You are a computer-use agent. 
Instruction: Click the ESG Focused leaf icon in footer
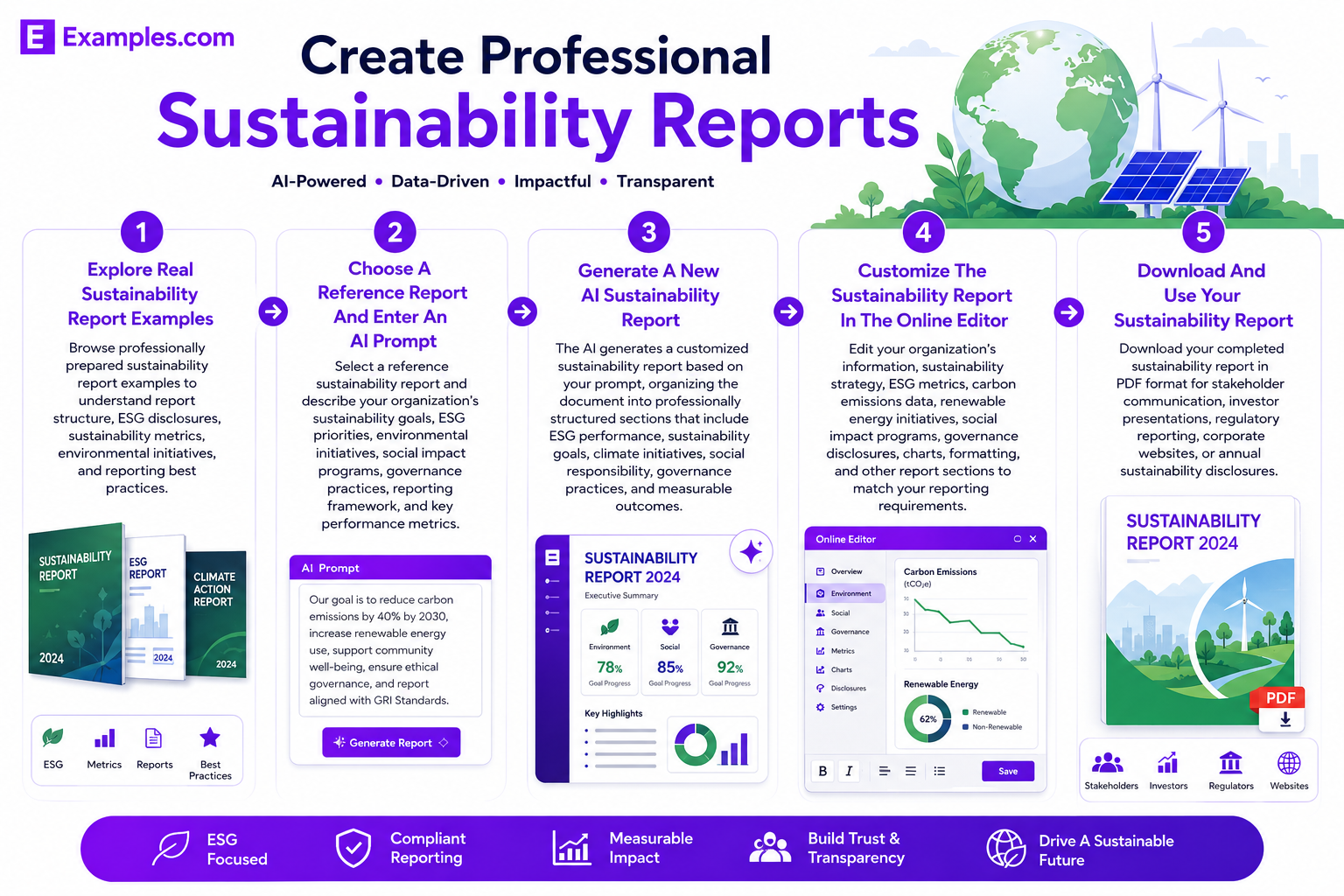(171, 848)
